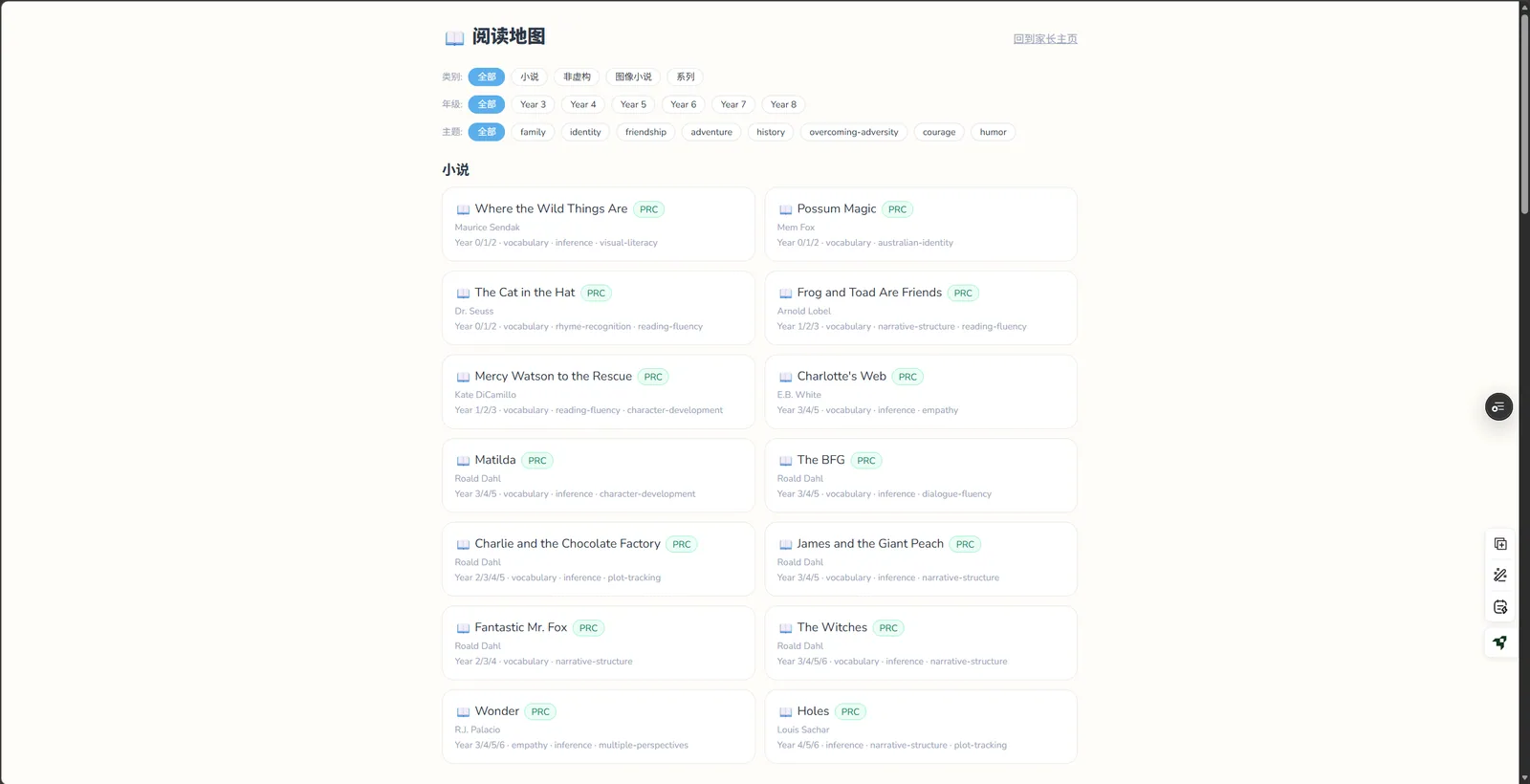1530x784 pixels.
Task: Filter theme by overcoming-adversity
Action: point(854,132)
